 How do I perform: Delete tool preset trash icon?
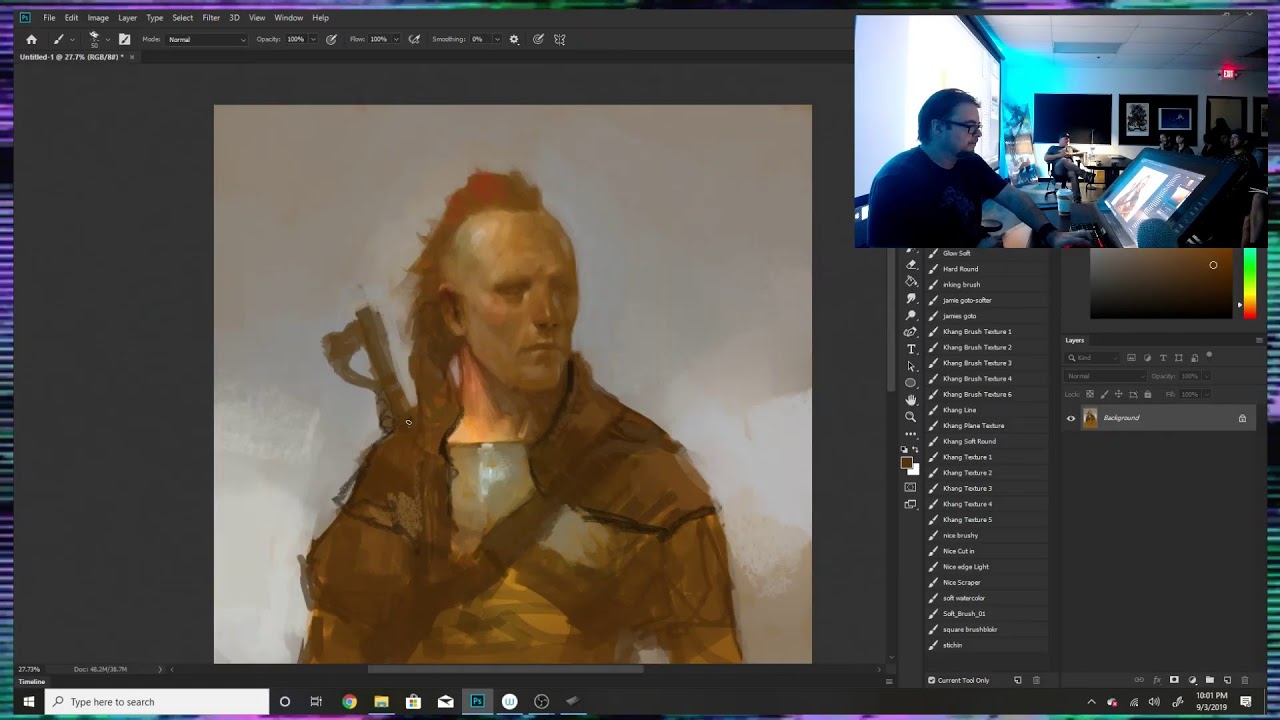click(x=1036, y=680)
